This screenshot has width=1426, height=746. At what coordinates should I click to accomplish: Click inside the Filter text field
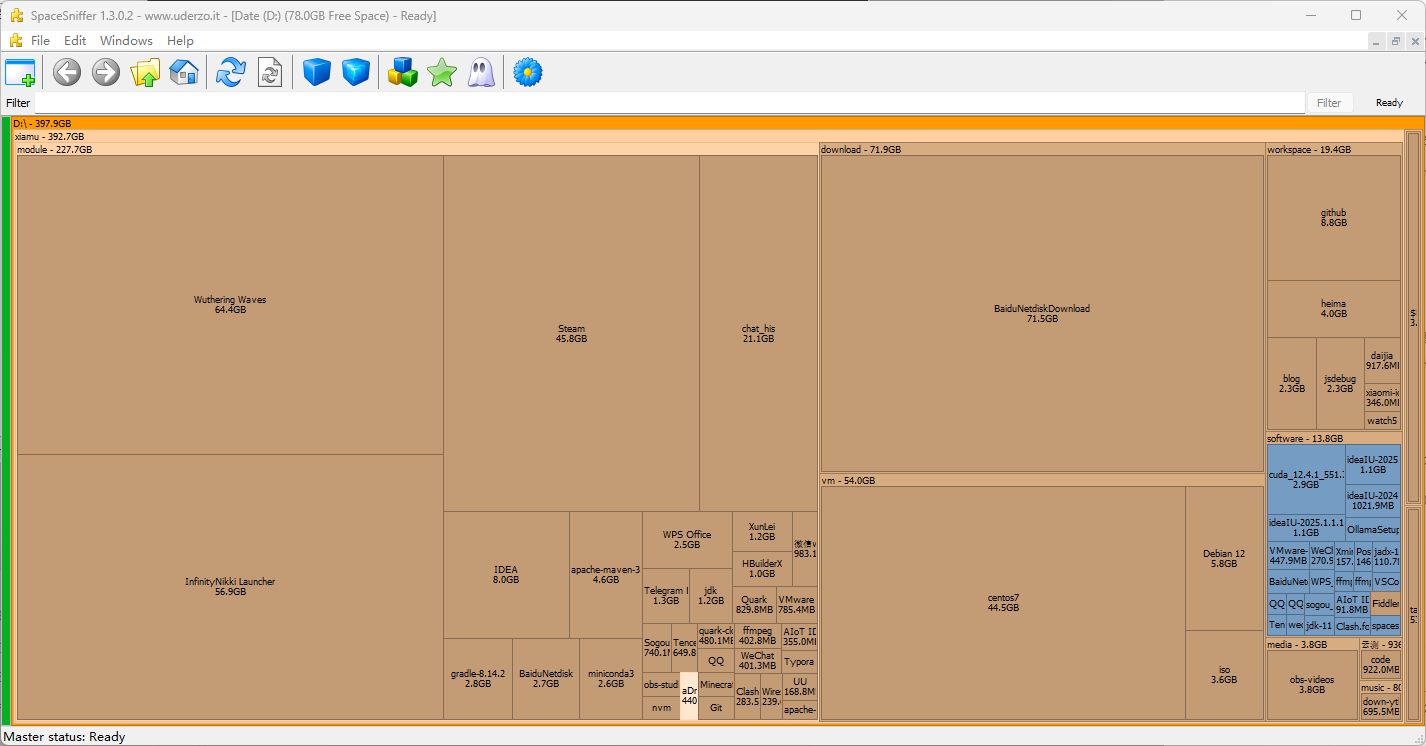click(x=670, y=103)
